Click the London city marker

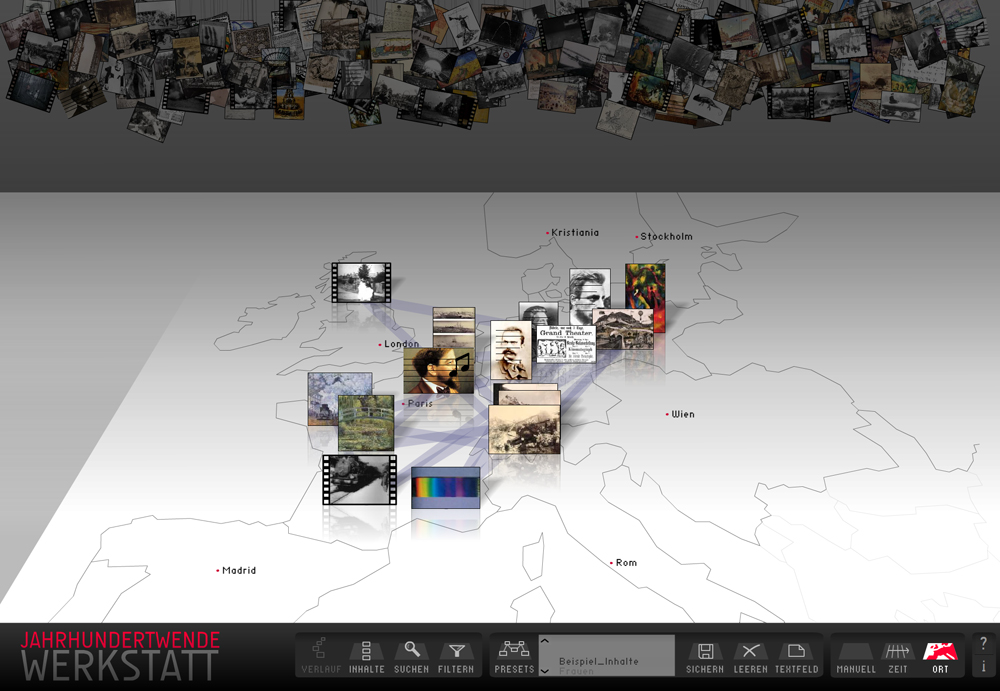pyautogui.click(x=399, y=344)
